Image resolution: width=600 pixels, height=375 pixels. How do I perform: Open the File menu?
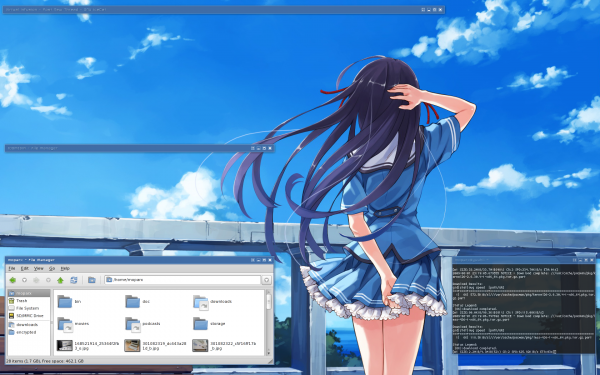pos(12,269)
